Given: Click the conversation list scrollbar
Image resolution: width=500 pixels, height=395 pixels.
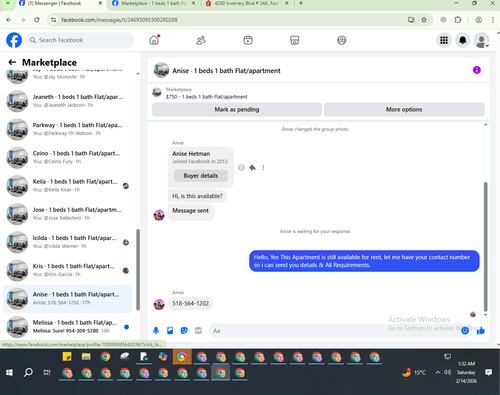Looking at the screenshot, I should [x=138, y=269].
